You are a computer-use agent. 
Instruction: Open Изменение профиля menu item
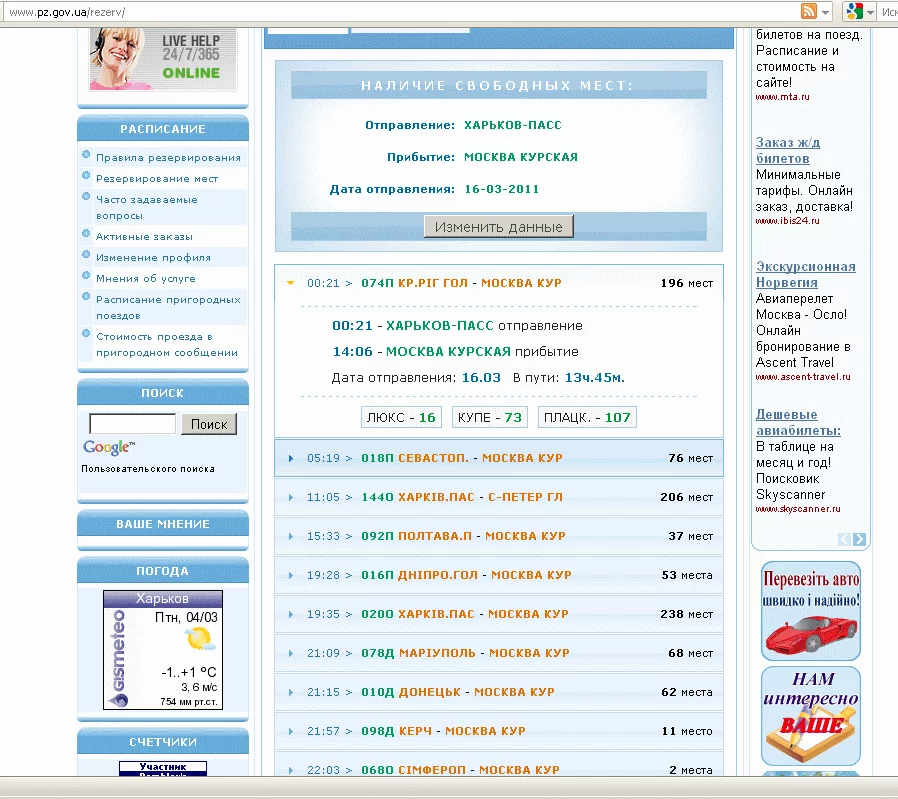tap(153, 258)
